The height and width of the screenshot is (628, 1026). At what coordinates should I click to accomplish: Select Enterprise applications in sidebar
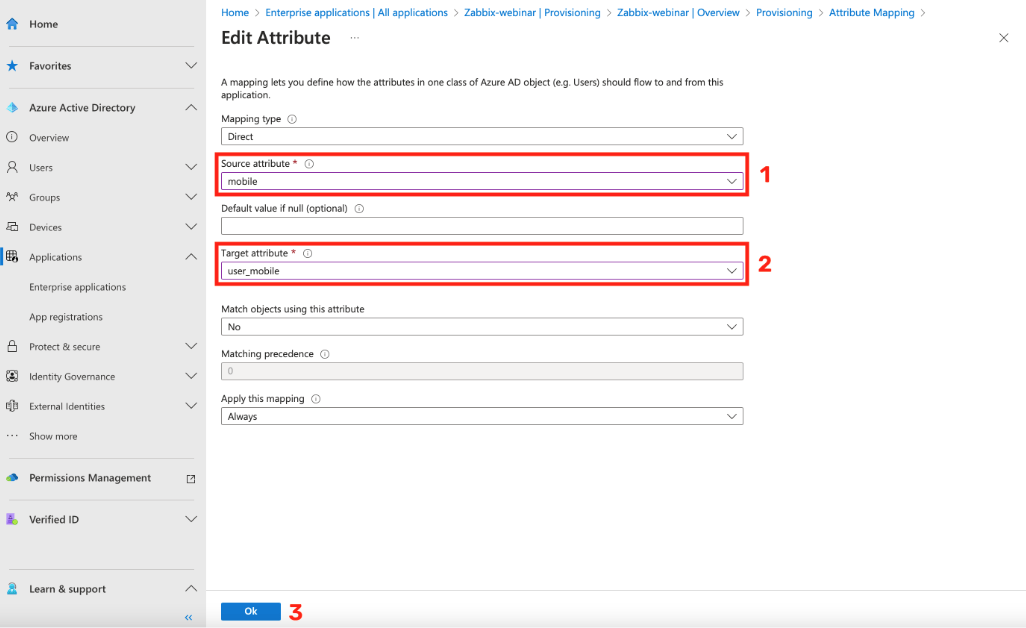coord(77,287)
